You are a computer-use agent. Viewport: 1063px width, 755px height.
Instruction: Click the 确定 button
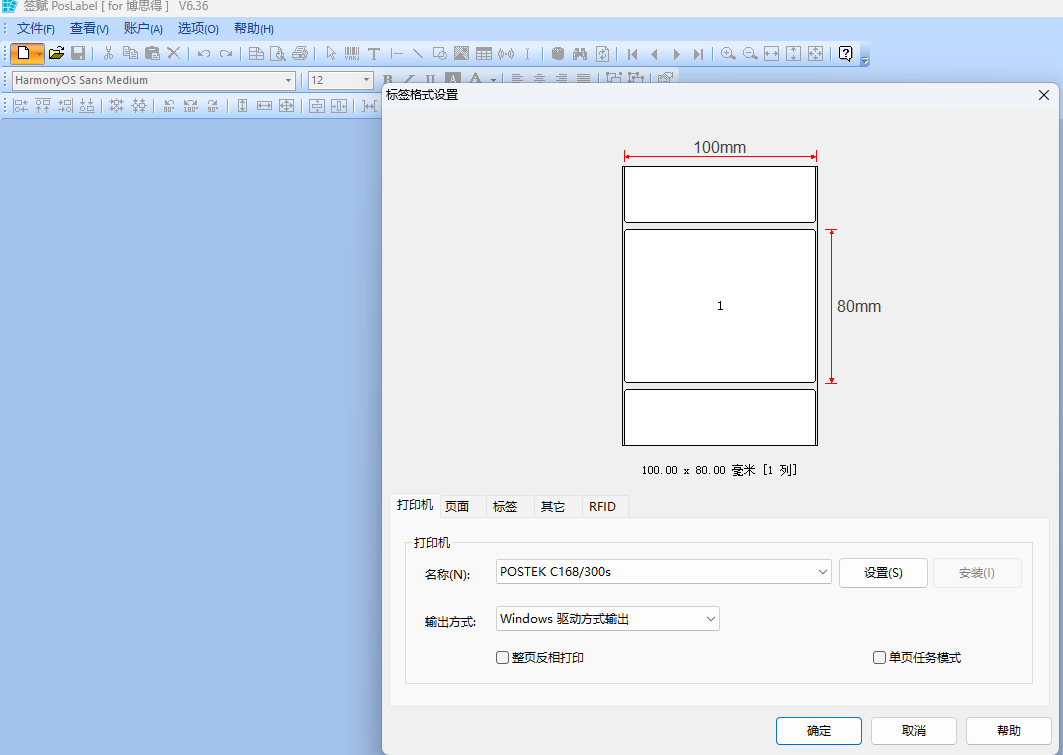click(819, 731)
